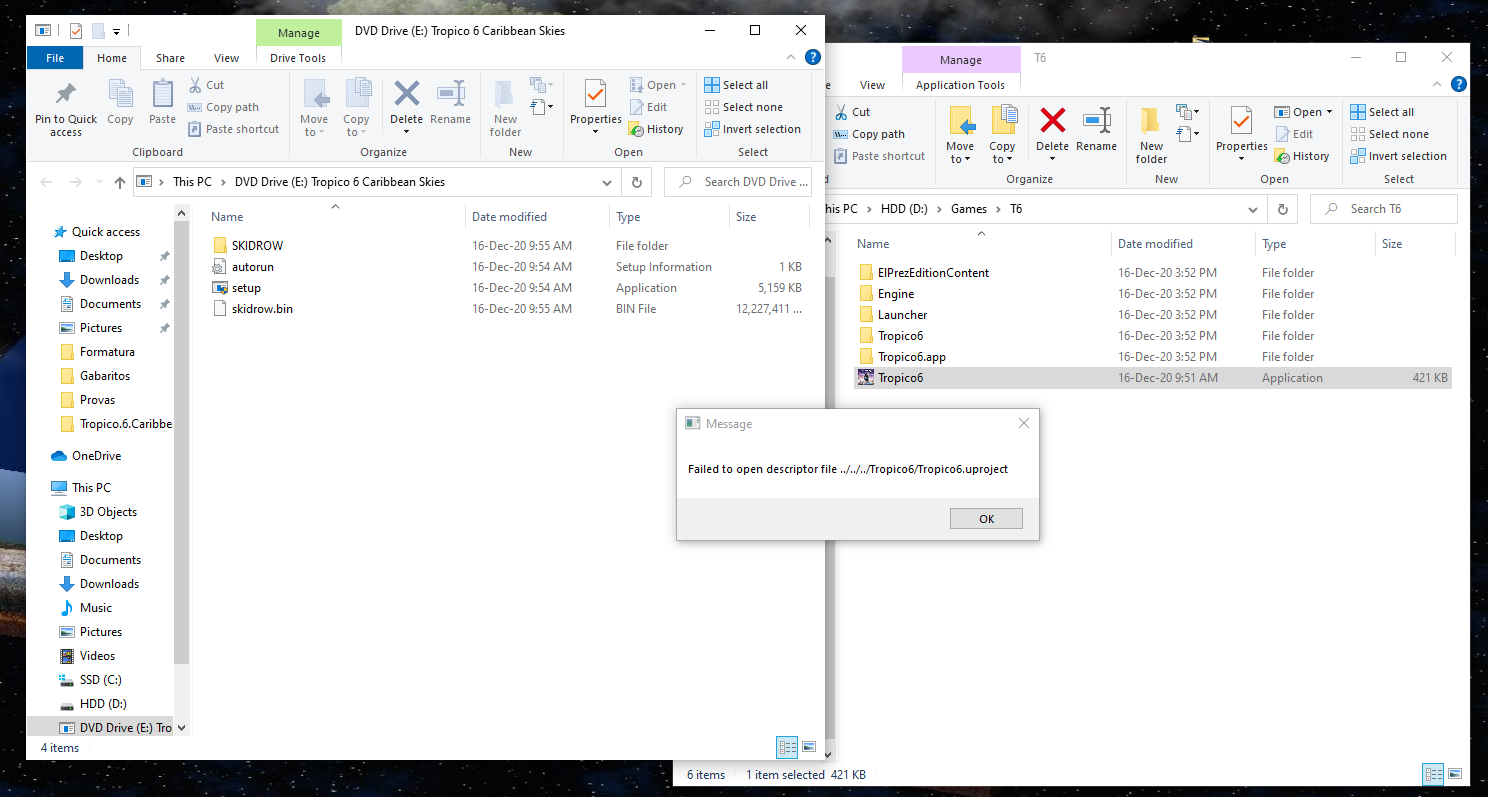1488x797 pixels.
Task: Click Properties icon in T6 window ribbon
Action: click(1241, 123)
